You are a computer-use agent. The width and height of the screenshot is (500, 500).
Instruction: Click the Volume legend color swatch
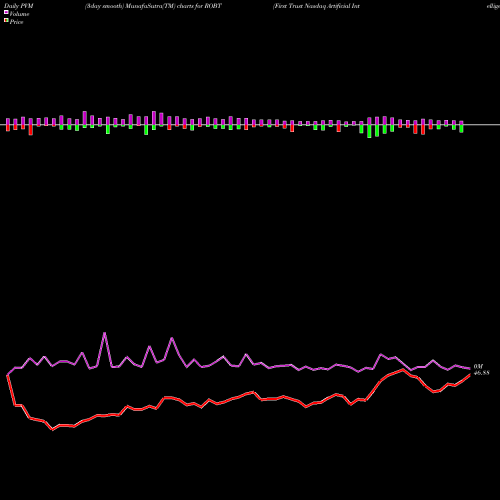[6, 12]
